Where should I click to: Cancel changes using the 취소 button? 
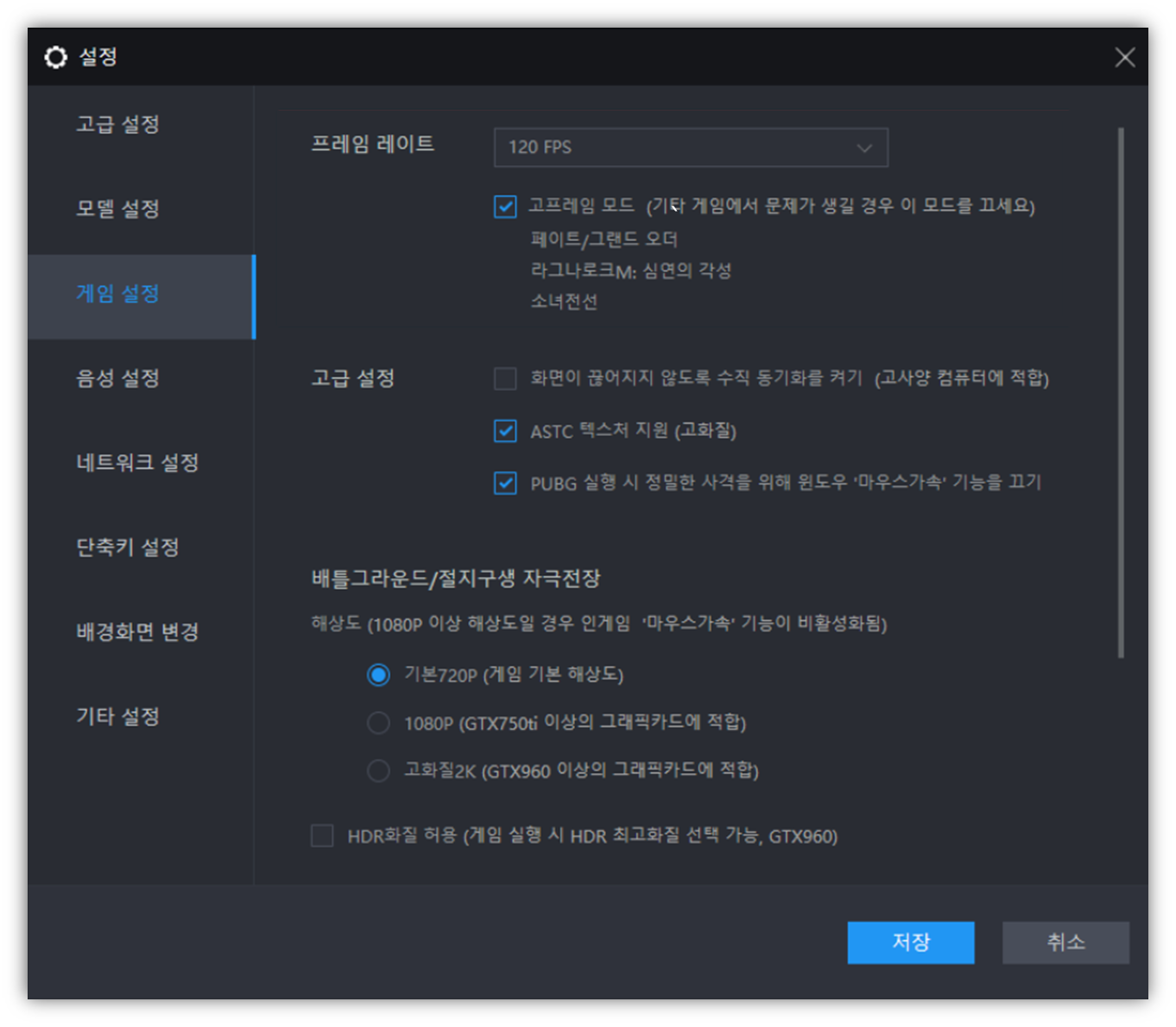click(x=1065, y=942)
